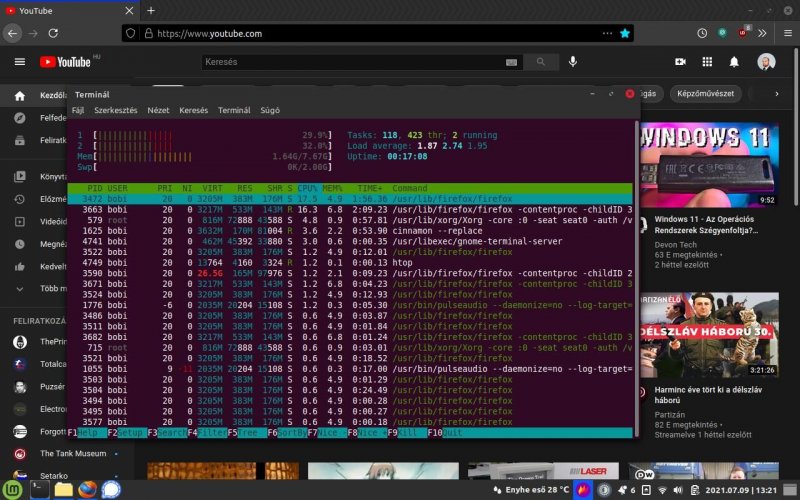800x500 pixels.
Task: Click htop F5 Tree function
Action: click(247, 433)
